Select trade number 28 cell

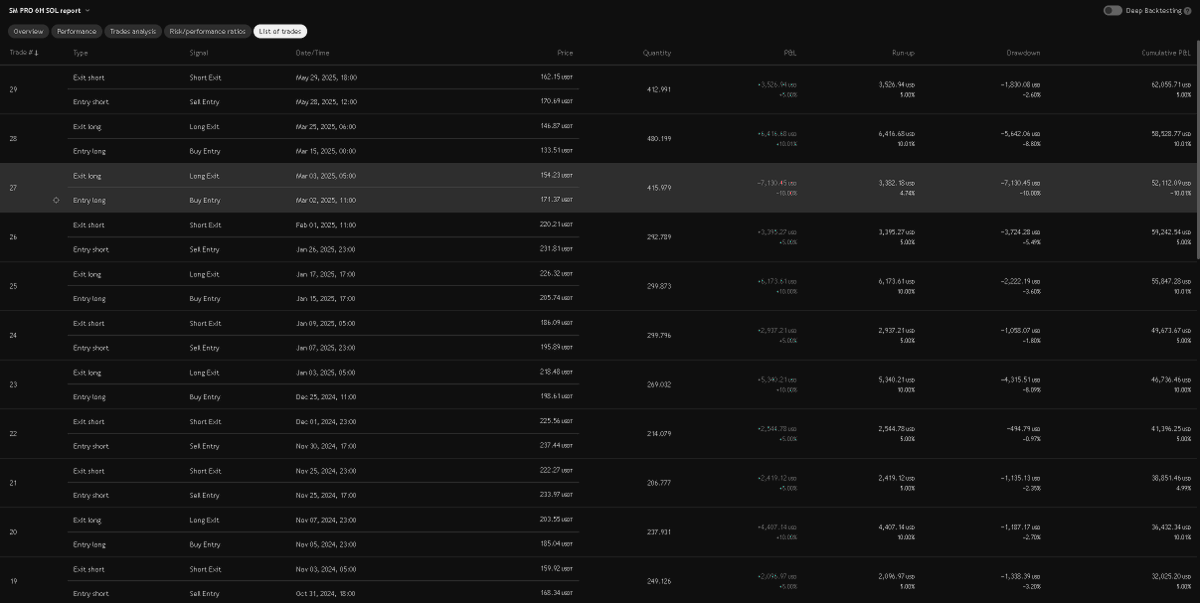tap(12, 138)
